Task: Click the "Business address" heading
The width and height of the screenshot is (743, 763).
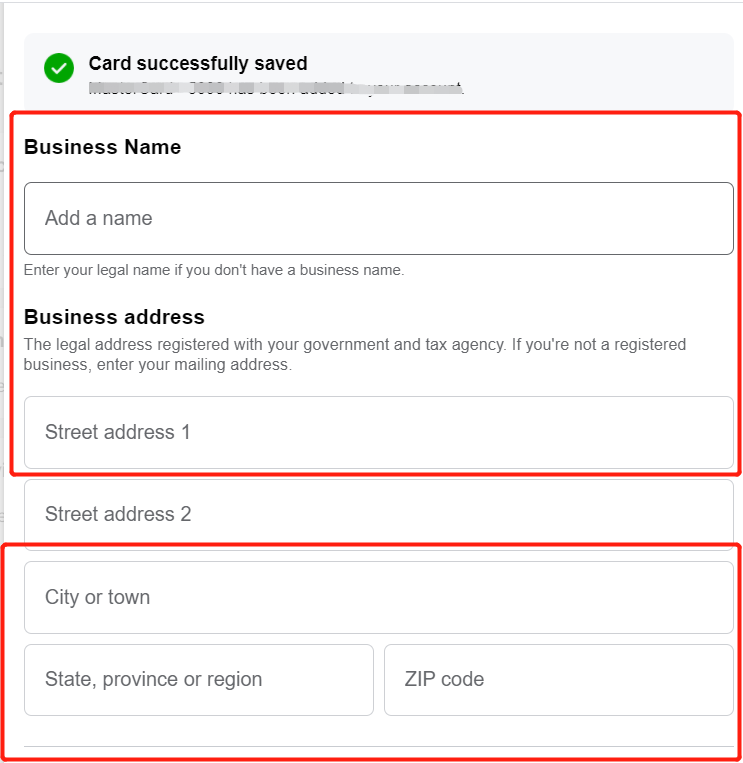Action: click(x=114, y=317)
